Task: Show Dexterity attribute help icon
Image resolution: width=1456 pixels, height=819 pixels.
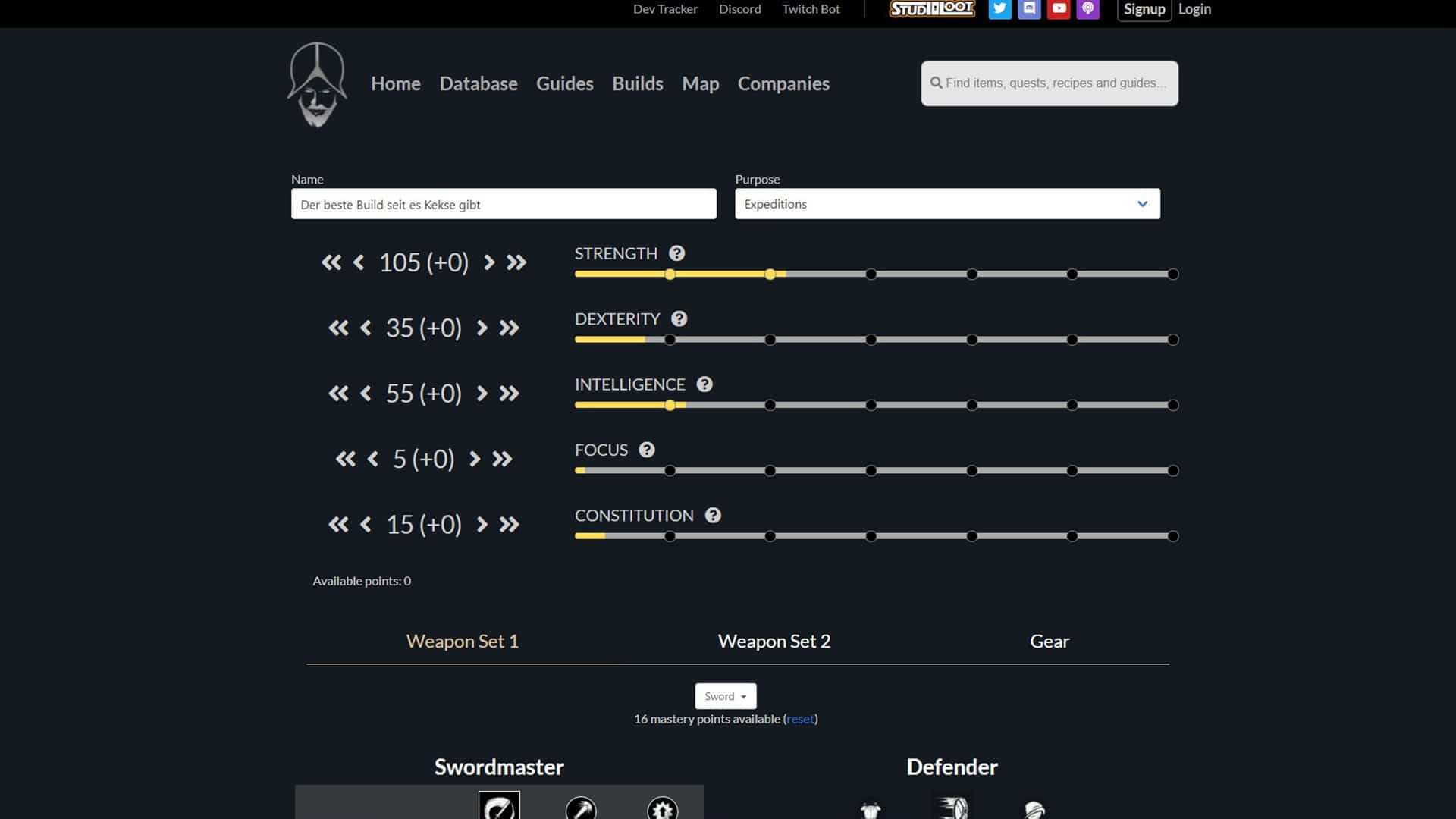Action: (679, 319)
